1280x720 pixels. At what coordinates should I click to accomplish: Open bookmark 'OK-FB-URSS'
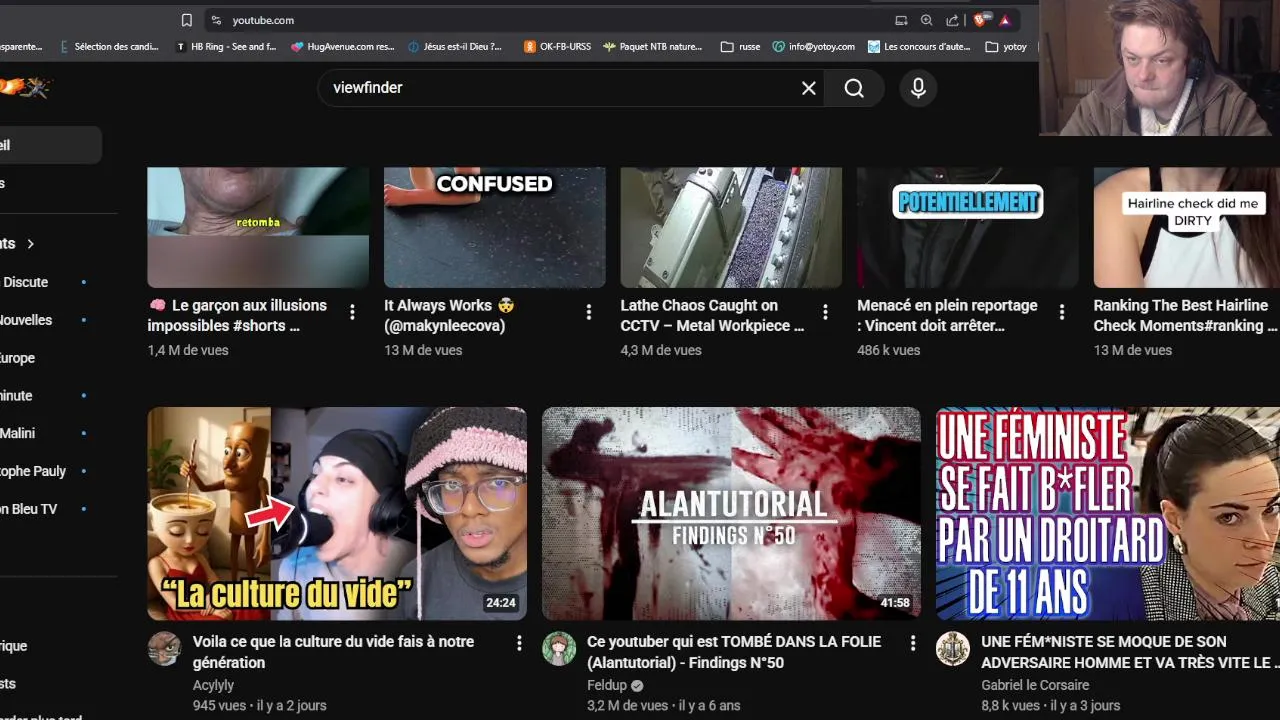click(x=558, y=46)
